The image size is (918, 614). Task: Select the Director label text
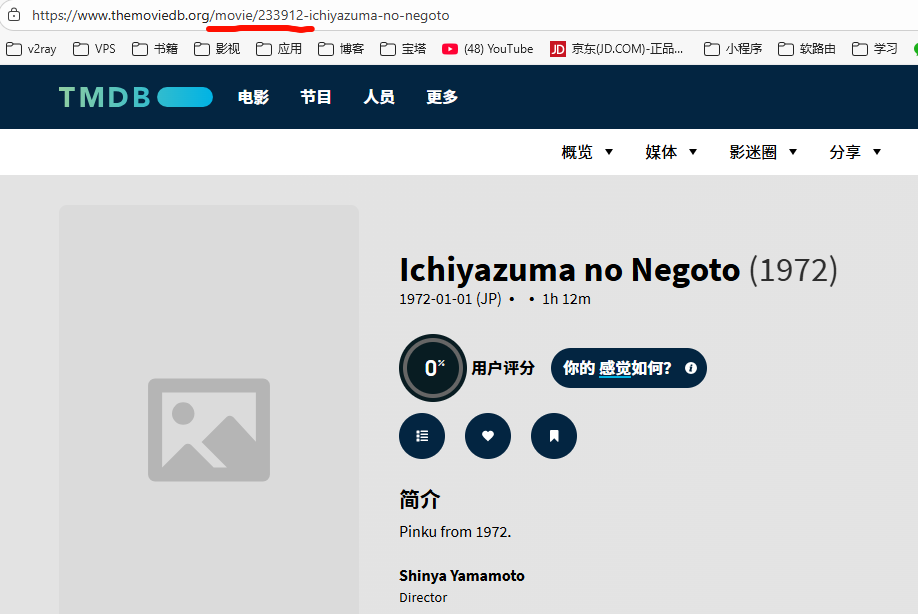(423, 598)
